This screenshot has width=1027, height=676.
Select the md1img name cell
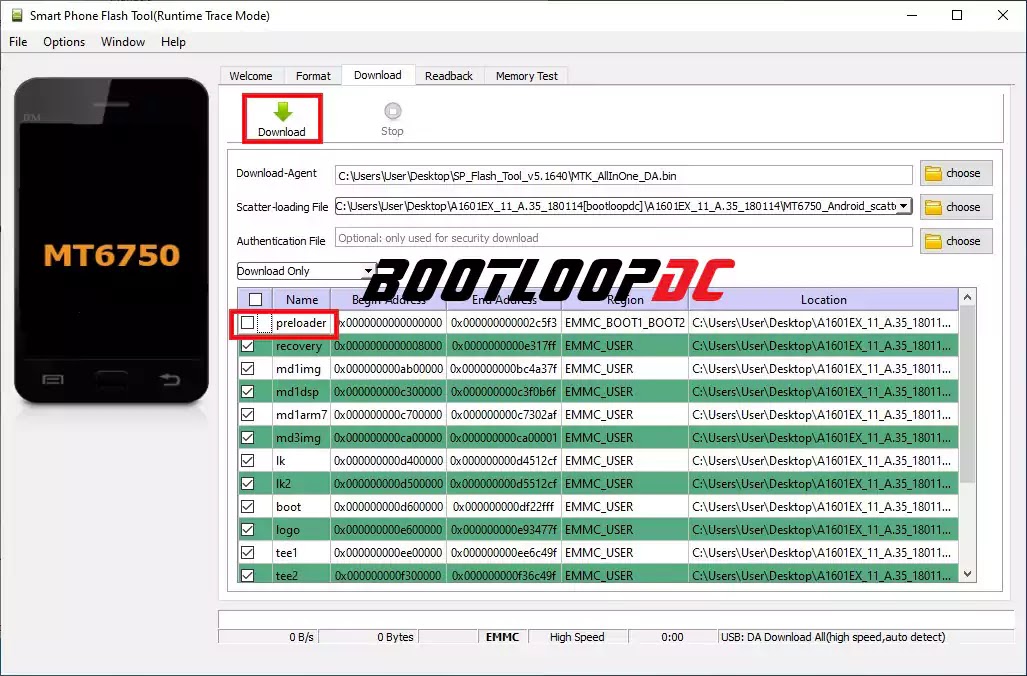(x=299, y=368)
